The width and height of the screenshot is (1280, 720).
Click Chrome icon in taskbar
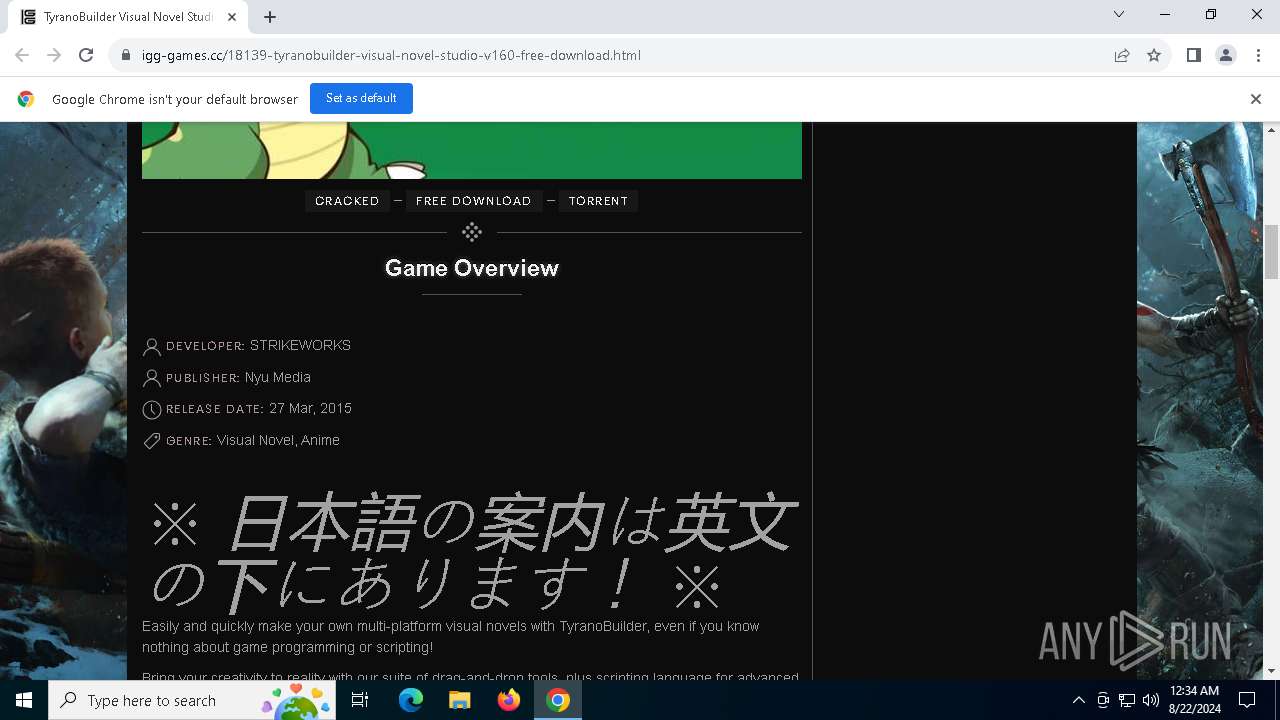click(x=558, y=700)
